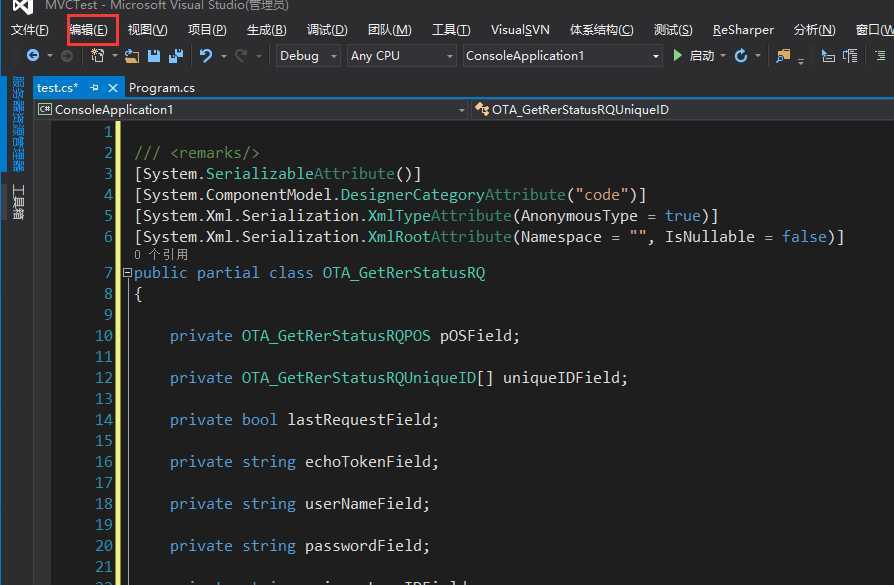Open the 测试(S) menu
Screen dimensions: 894x585
click(673, 30)
